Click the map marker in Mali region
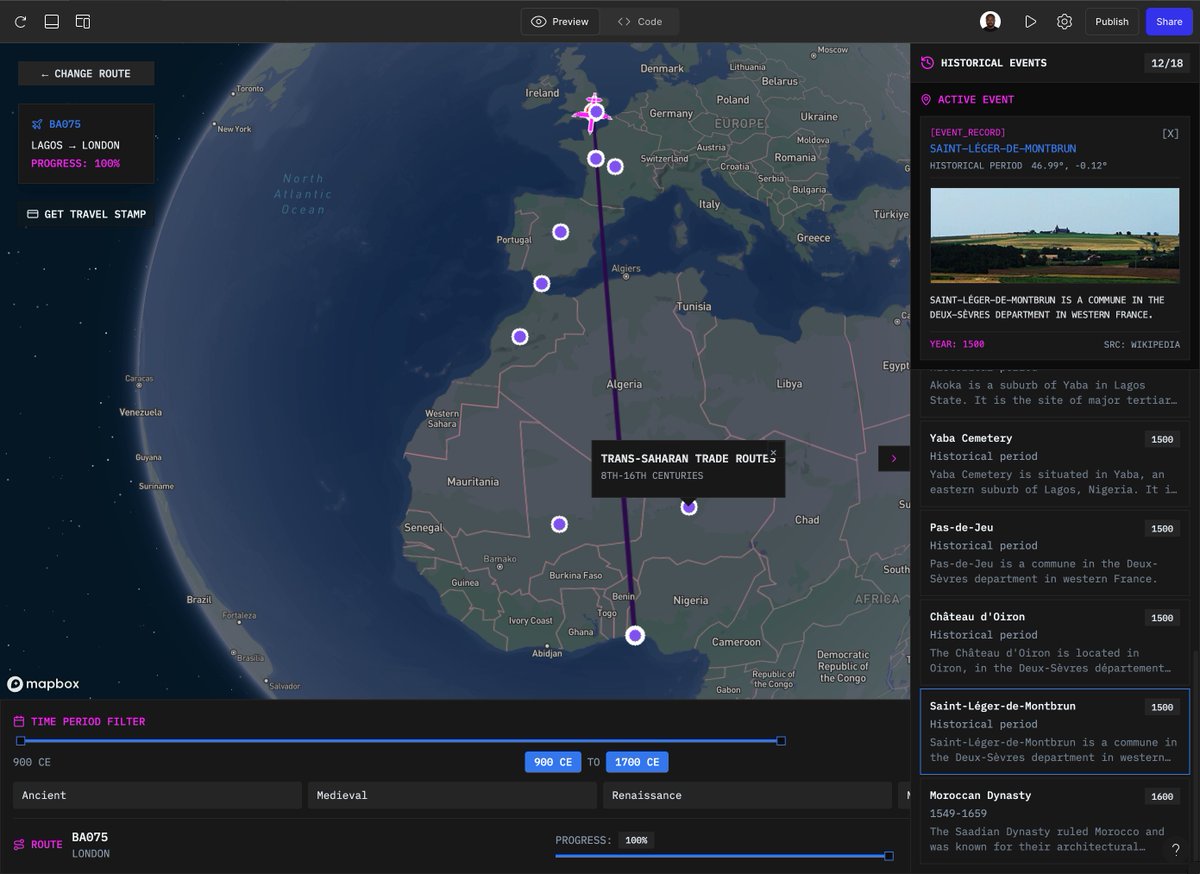 (x=559, y=524)
